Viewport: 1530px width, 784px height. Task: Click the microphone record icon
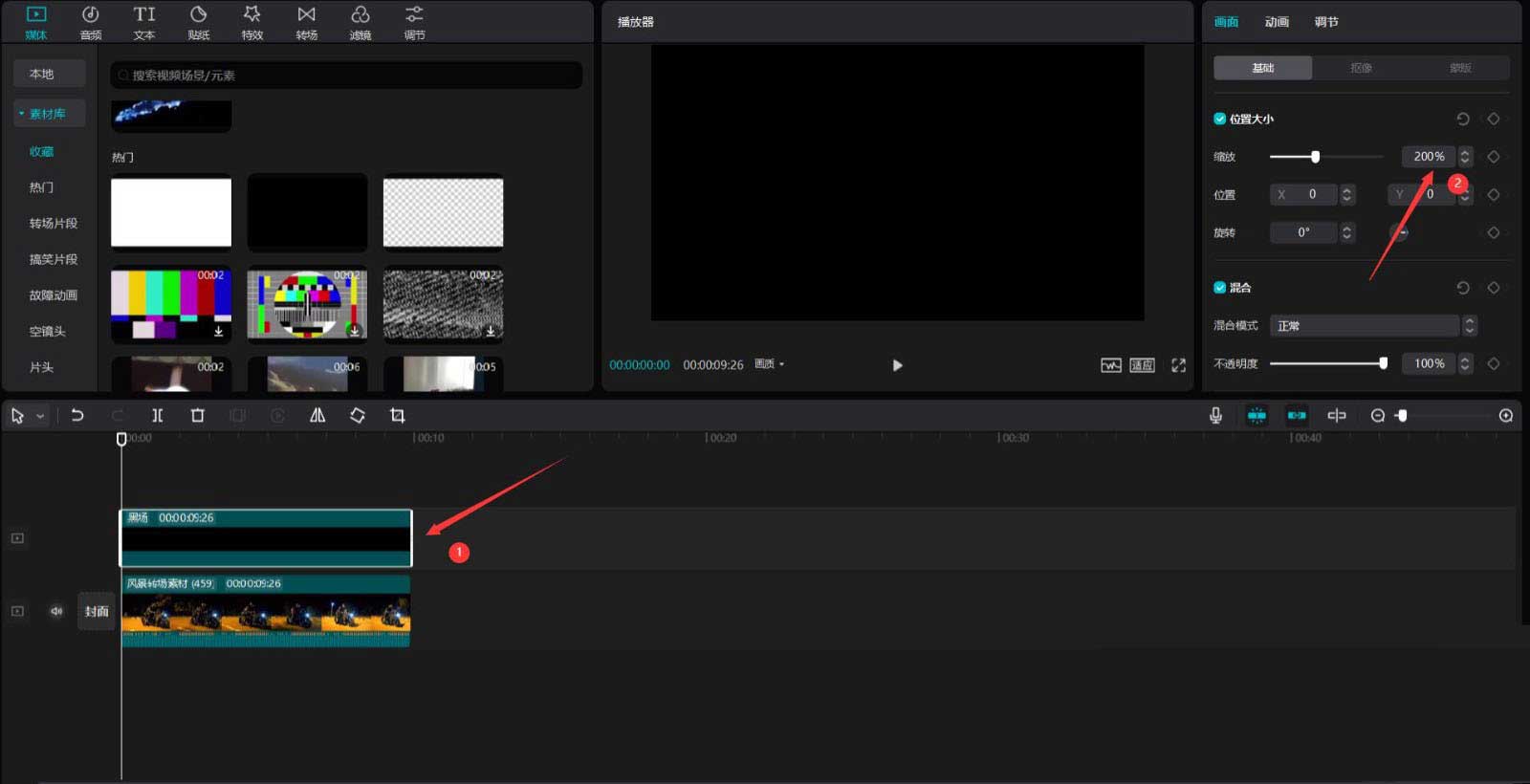(x=1215, y=415)
